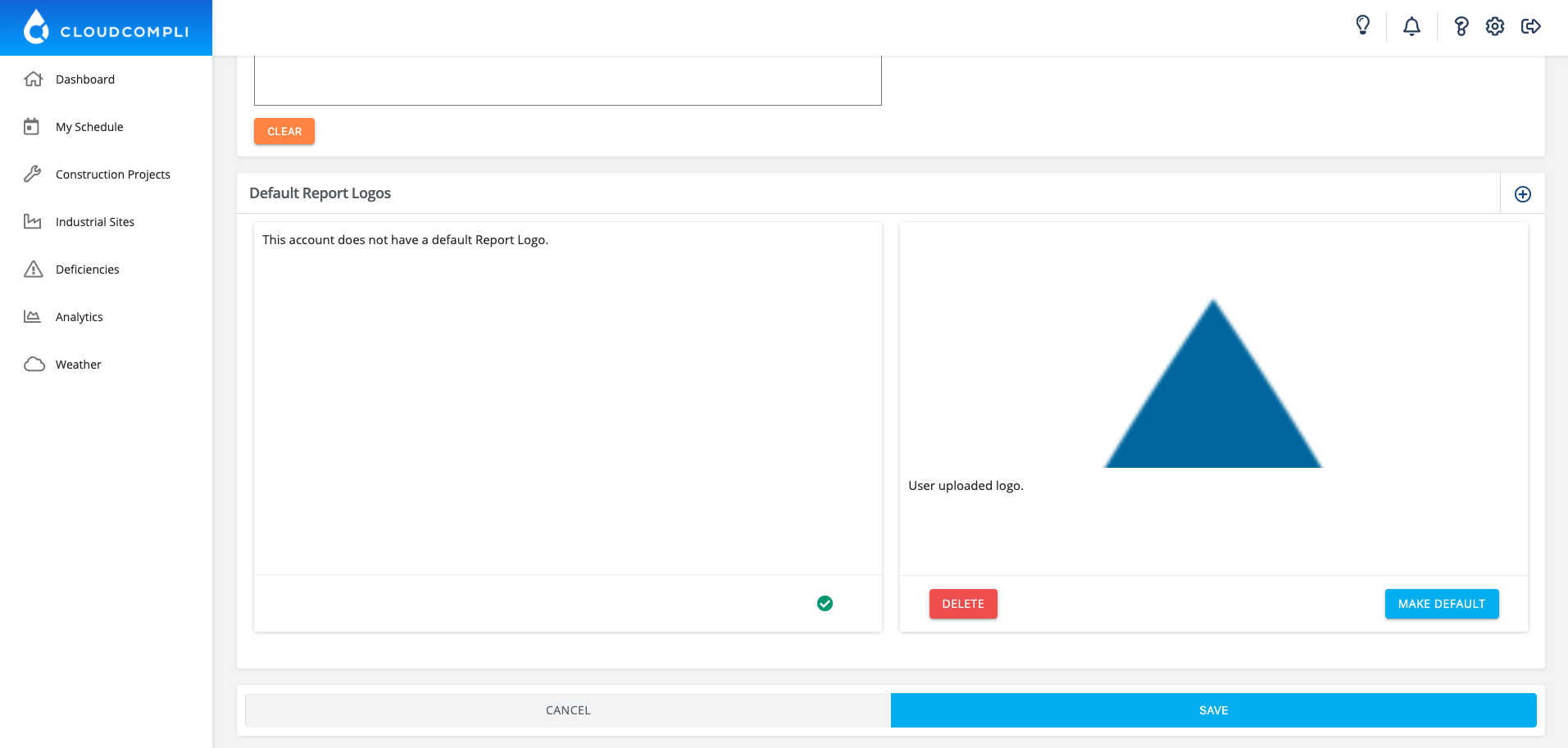Click in the empty signature box
1568x748 pixels.
[x=568, y=80]
